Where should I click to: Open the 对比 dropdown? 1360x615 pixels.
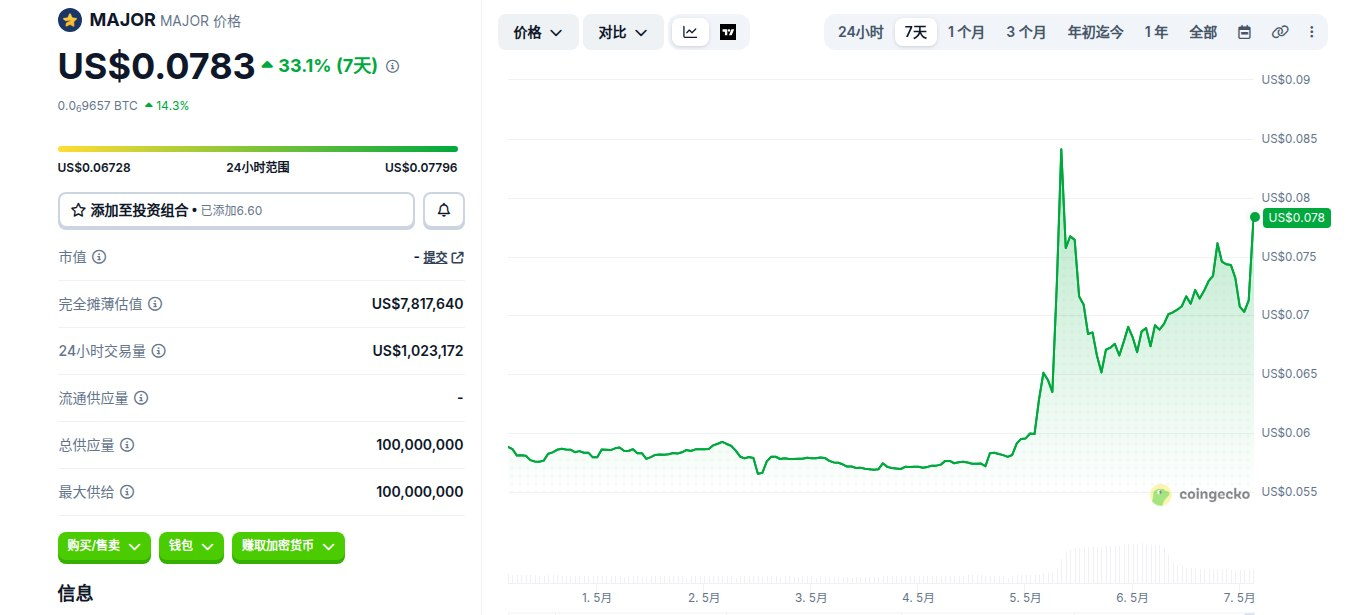point(623,32)
